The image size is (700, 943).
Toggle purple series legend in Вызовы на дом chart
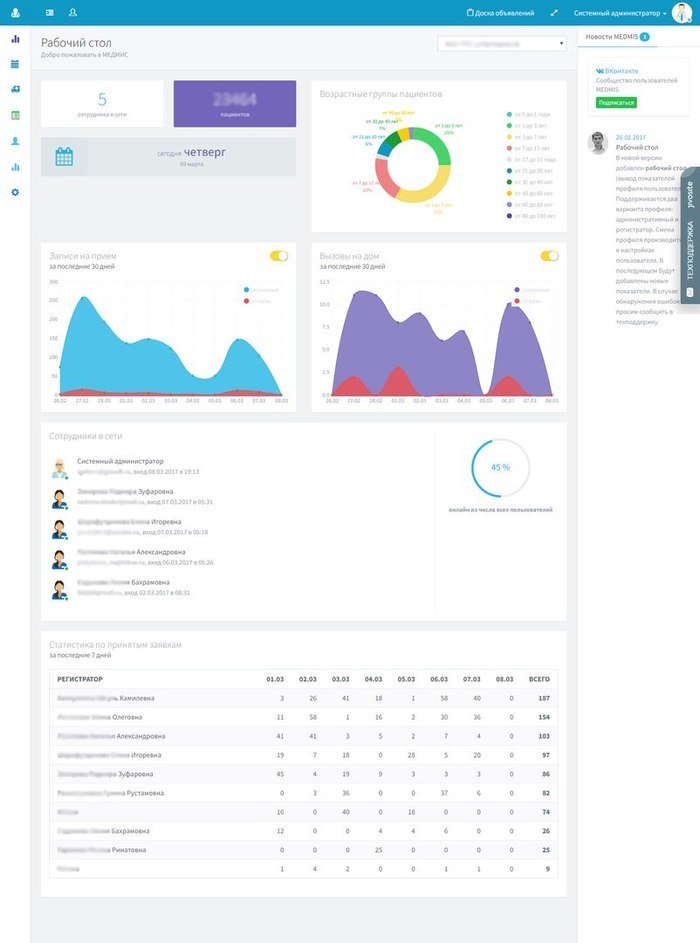click(x=532, y=290)
